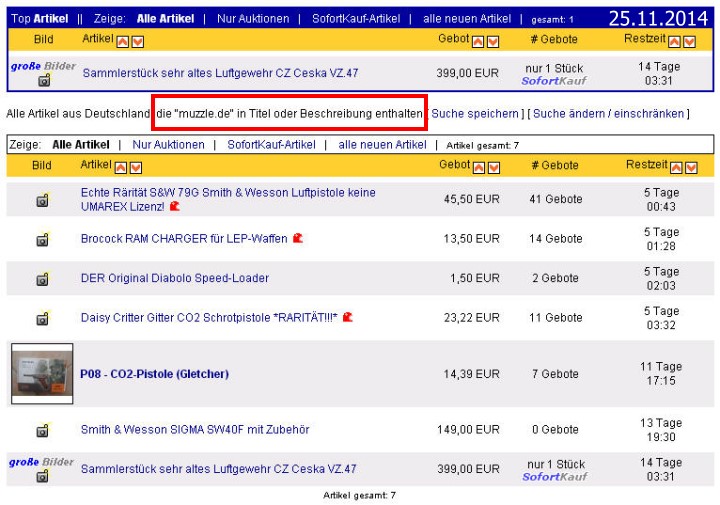Screen dimensions: 720x505
Task: Sort Top Artikel table by Gebot ascending arrow
Action: coord(478,40)
